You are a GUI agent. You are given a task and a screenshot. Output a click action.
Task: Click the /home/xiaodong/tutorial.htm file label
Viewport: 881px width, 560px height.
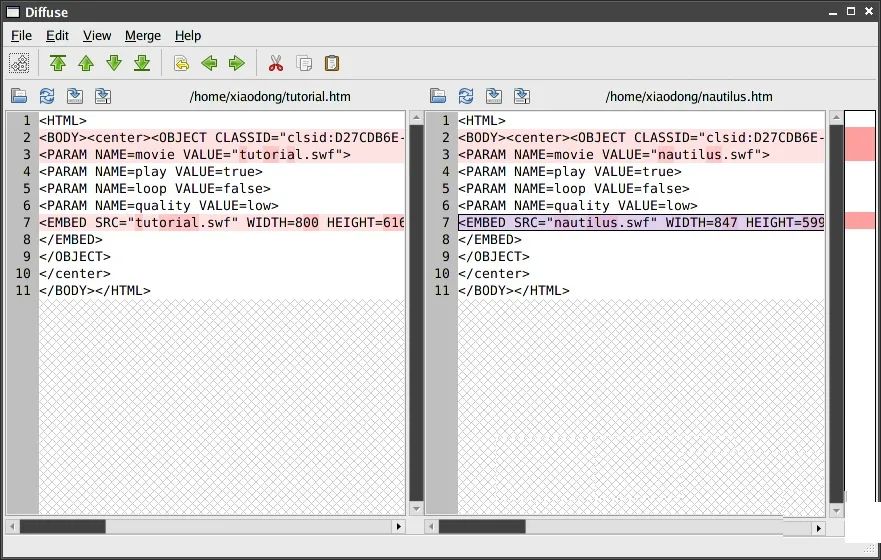coord(270,97)
